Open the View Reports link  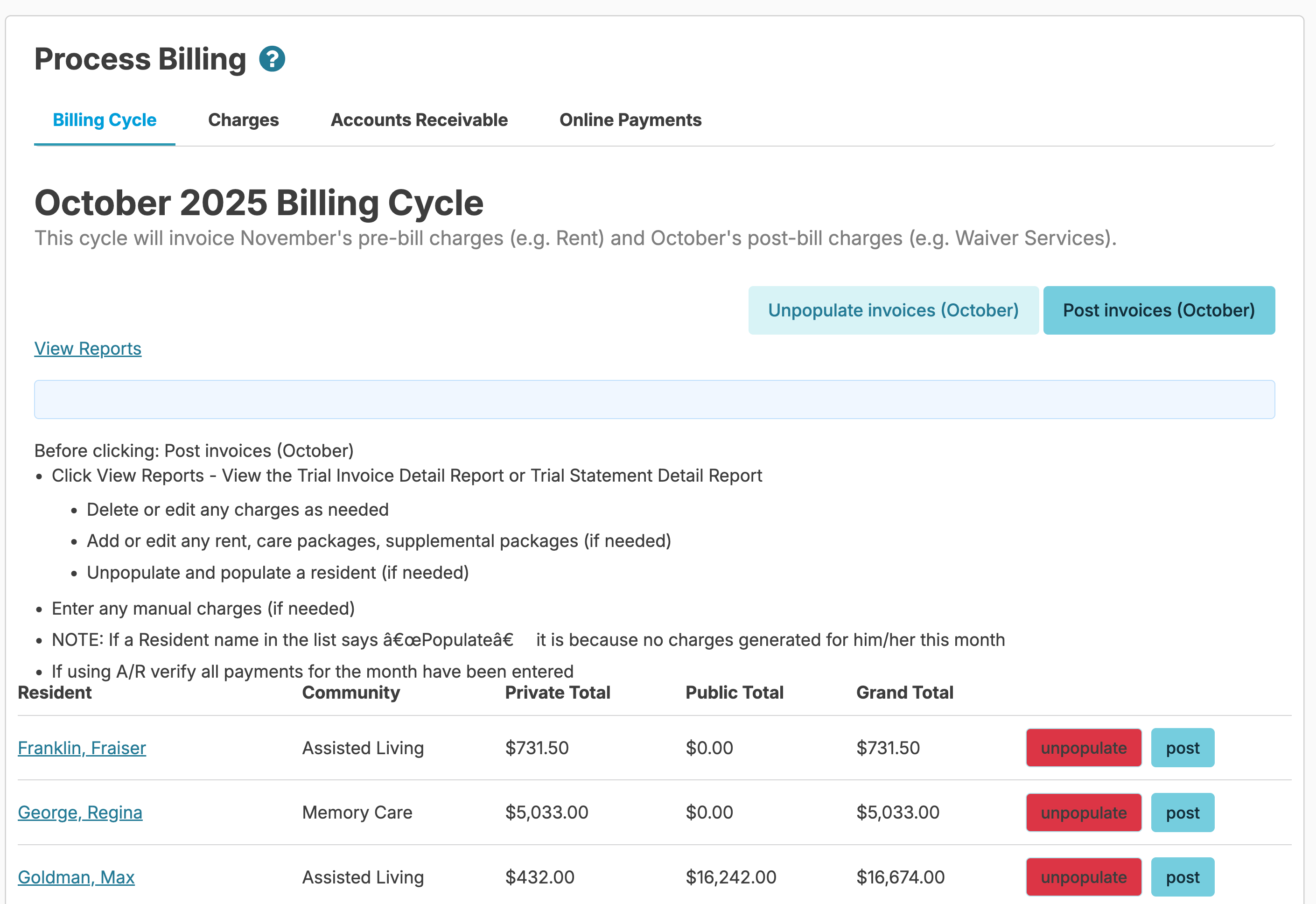click(x=88, y=348)
